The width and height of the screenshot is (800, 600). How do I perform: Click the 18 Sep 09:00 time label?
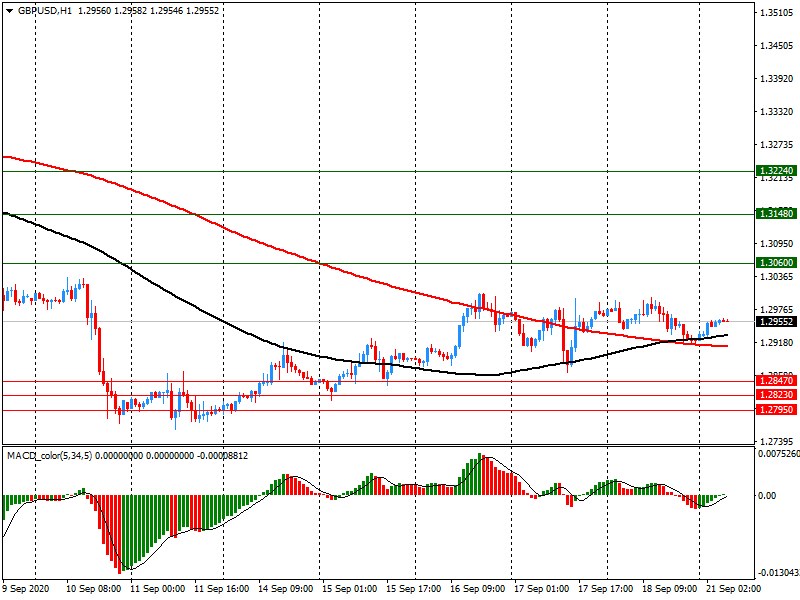(669, 589)
